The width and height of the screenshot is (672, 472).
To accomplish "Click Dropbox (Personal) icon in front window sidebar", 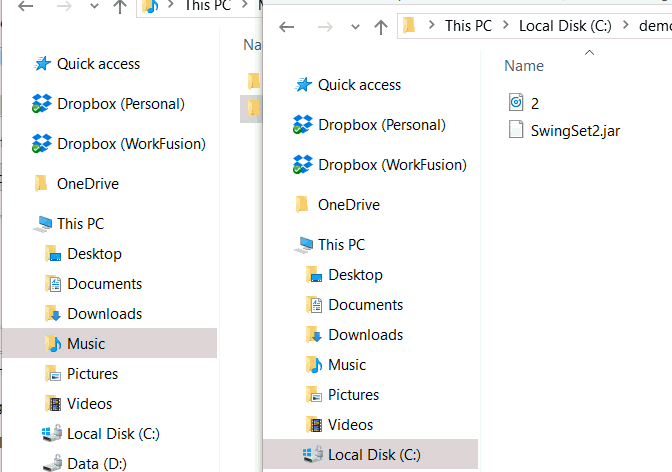I will pos(303,125).
